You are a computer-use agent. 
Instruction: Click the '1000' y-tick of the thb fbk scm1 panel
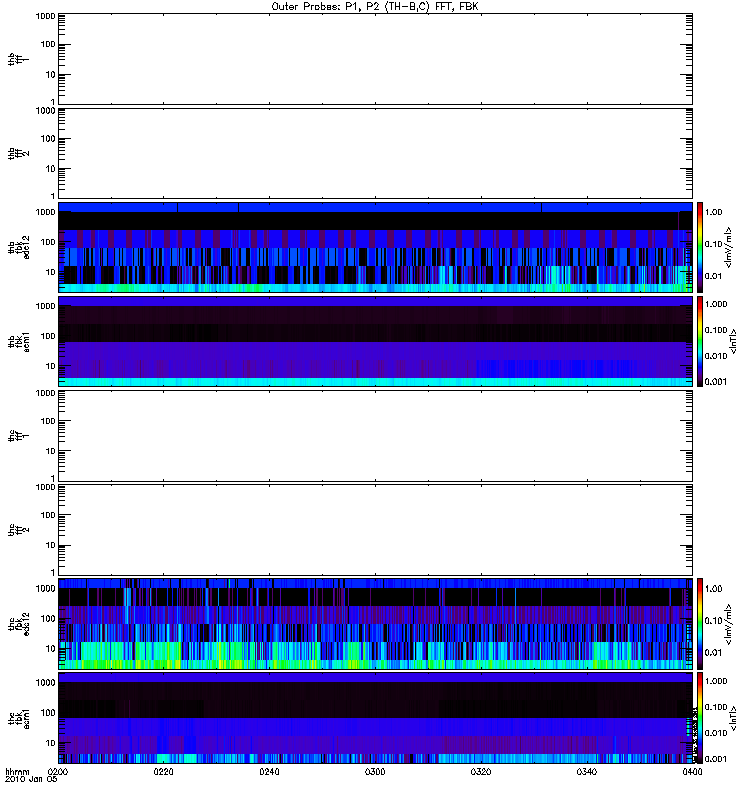pos(45,306)
